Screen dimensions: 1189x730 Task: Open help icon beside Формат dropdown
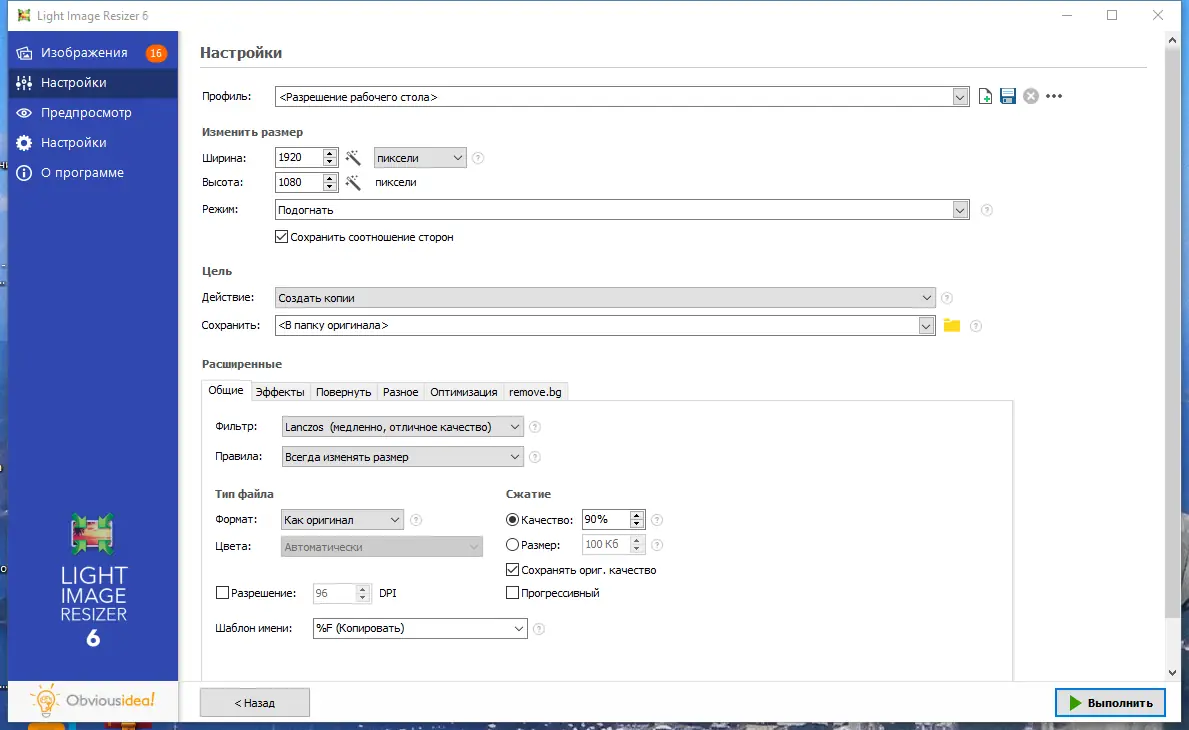(x=416, y=520)
